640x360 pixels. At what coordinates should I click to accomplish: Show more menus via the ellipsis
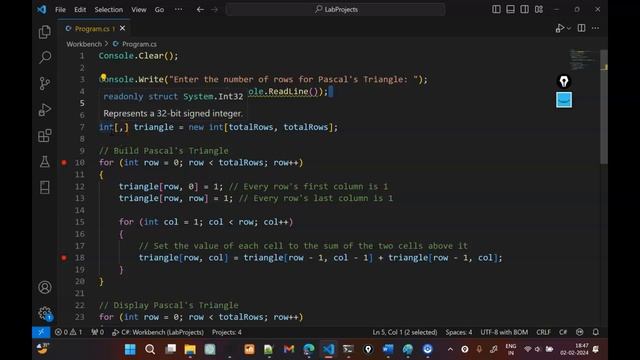179,9
